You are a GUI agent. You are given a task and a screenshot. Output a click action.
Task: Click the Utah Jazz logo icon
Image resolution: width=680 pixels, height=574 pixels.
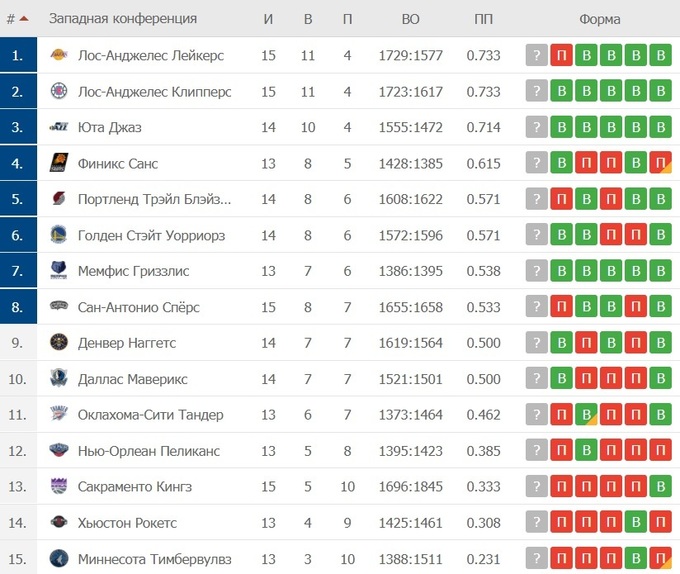pyautogui.click(x=58, y=127)
